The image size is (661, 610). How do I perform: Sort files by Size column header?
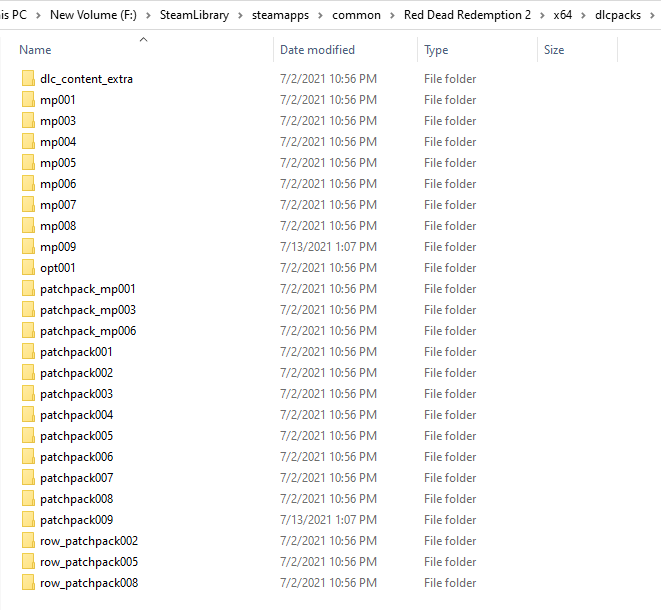pyautogui.click(x=554, y=50)
